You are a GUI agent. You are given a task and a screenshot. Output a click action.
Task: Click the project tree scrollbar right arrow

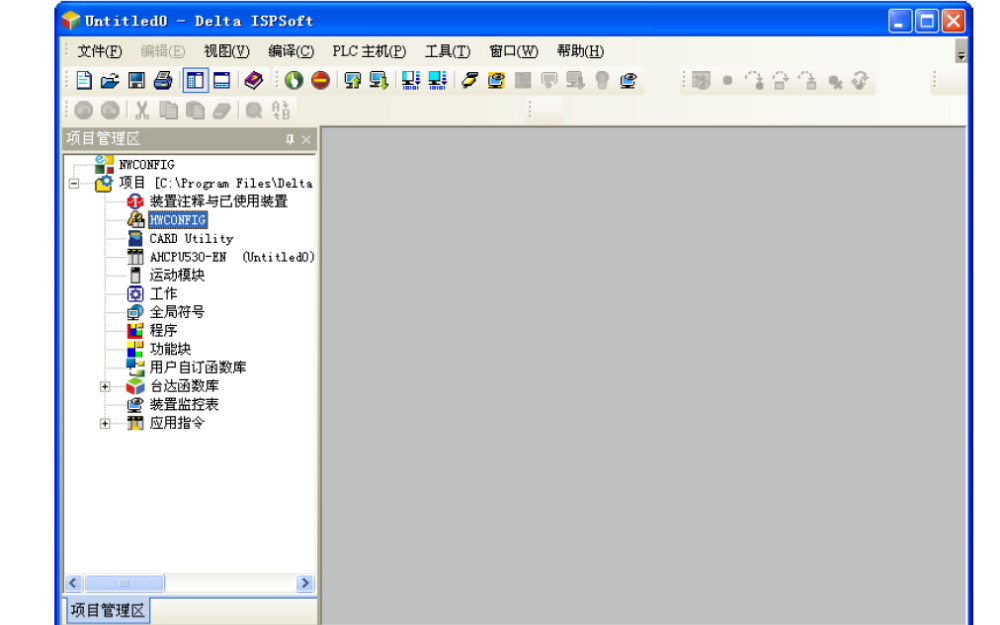pyautogui.click(x=305, y=583)
